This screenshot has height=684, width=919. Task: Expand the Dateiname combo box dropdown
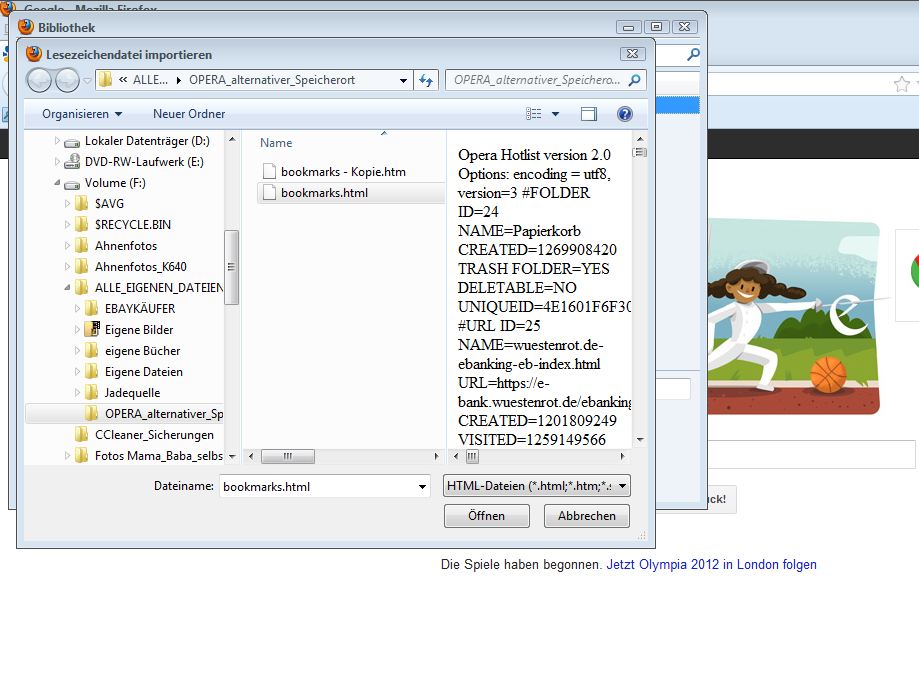coord(422,487)
